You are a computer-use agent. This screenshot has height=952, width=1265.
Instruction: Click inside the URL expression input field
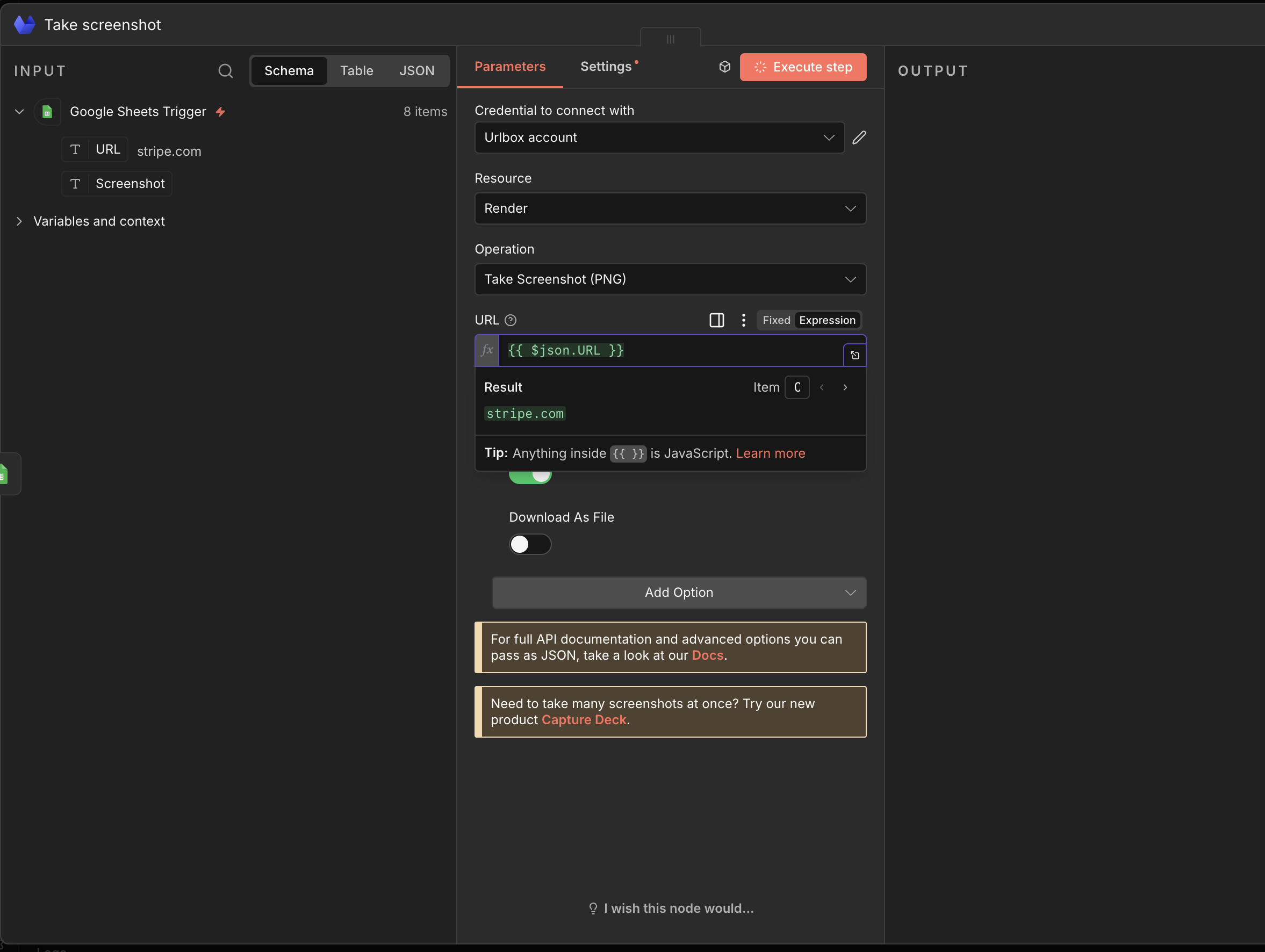[658, 350]
